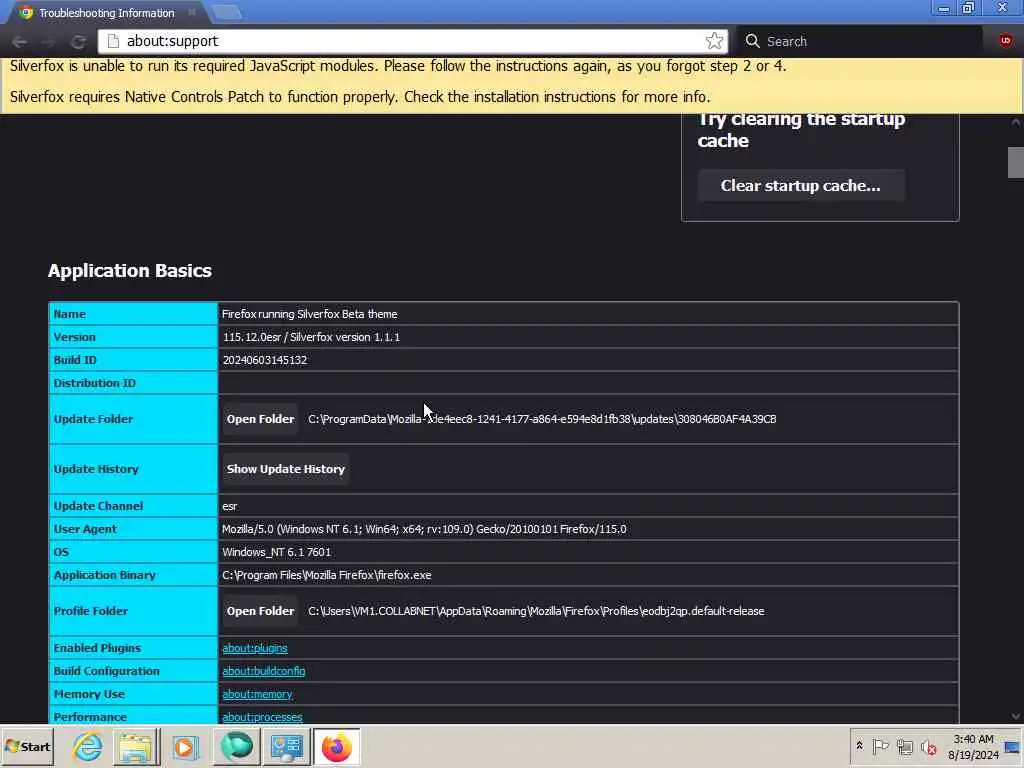This screenshot has height=768, width=1024.
Task: Bookmark page with the star icon
Action: coord(714,41)
